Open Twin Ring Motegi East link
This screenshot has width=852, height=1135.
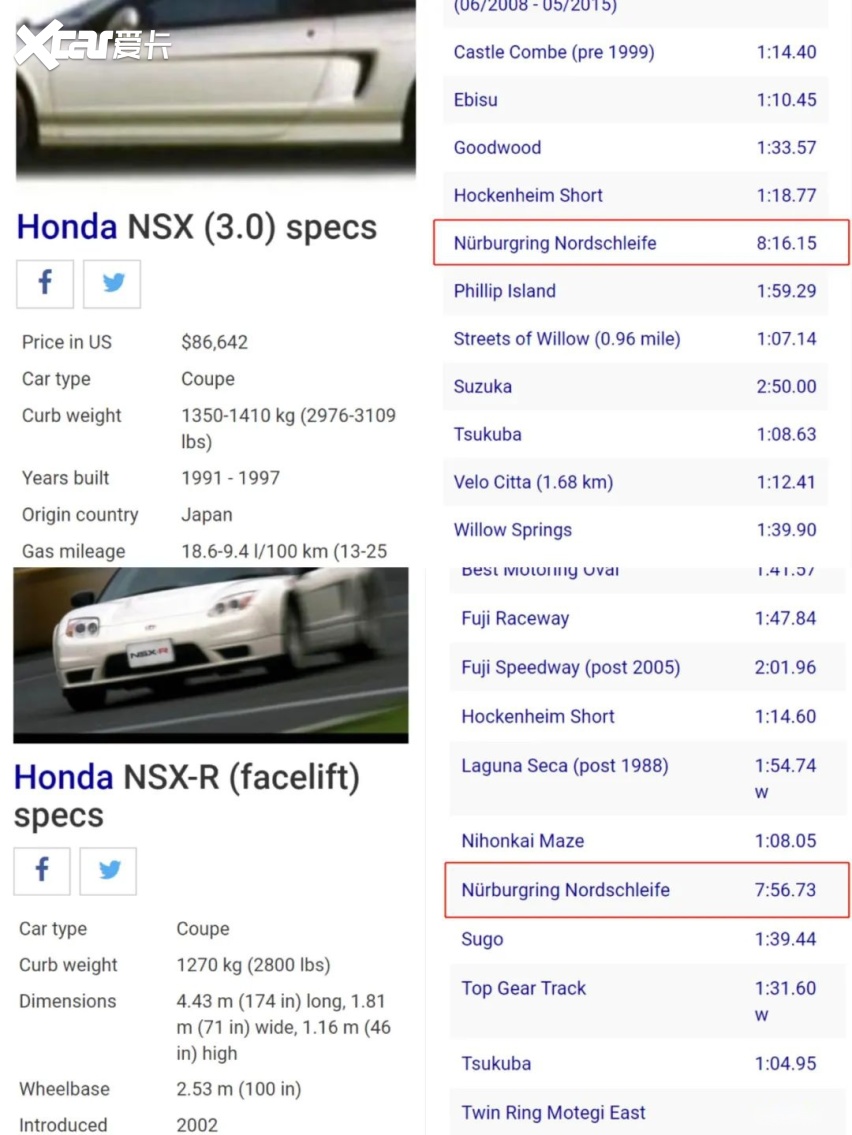(553, 1113)
